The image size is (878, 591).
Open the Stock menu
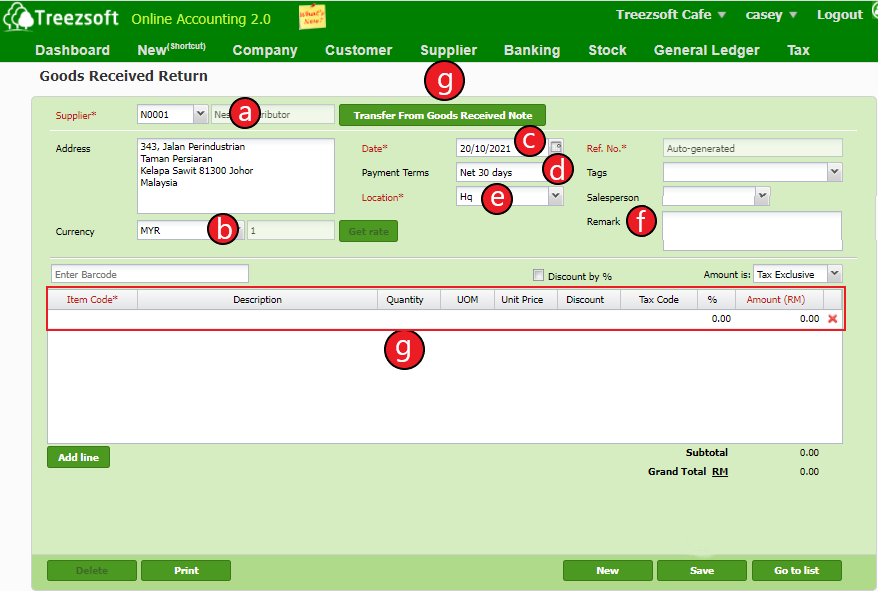coord(607,50)
